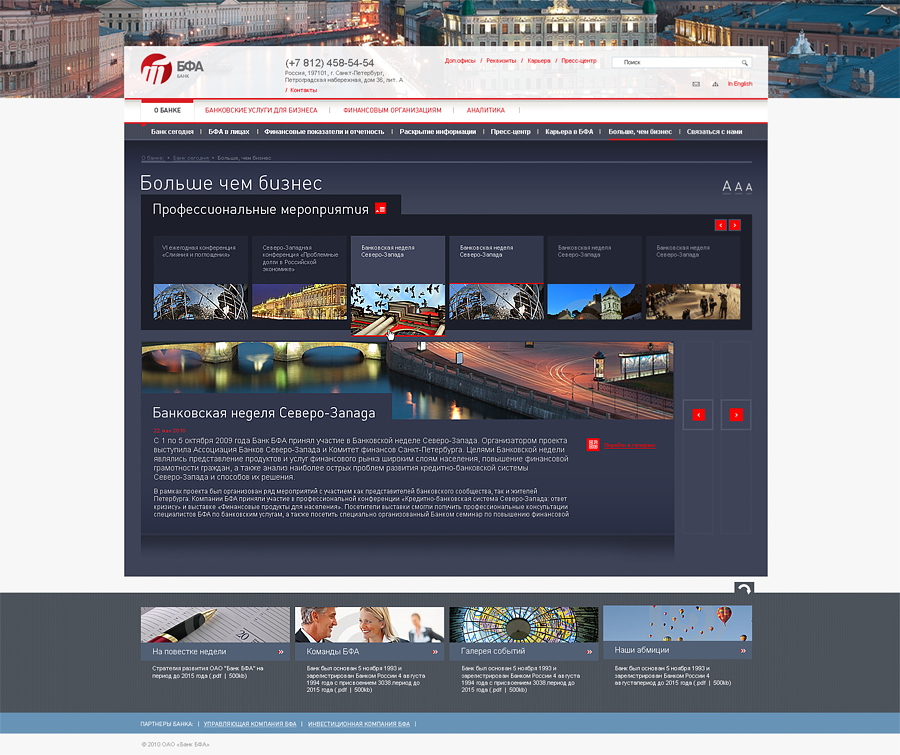Viewport: 900px width, 755px height.
Task: Open the mail envelope icon in header
Action: tap(696, 84)
